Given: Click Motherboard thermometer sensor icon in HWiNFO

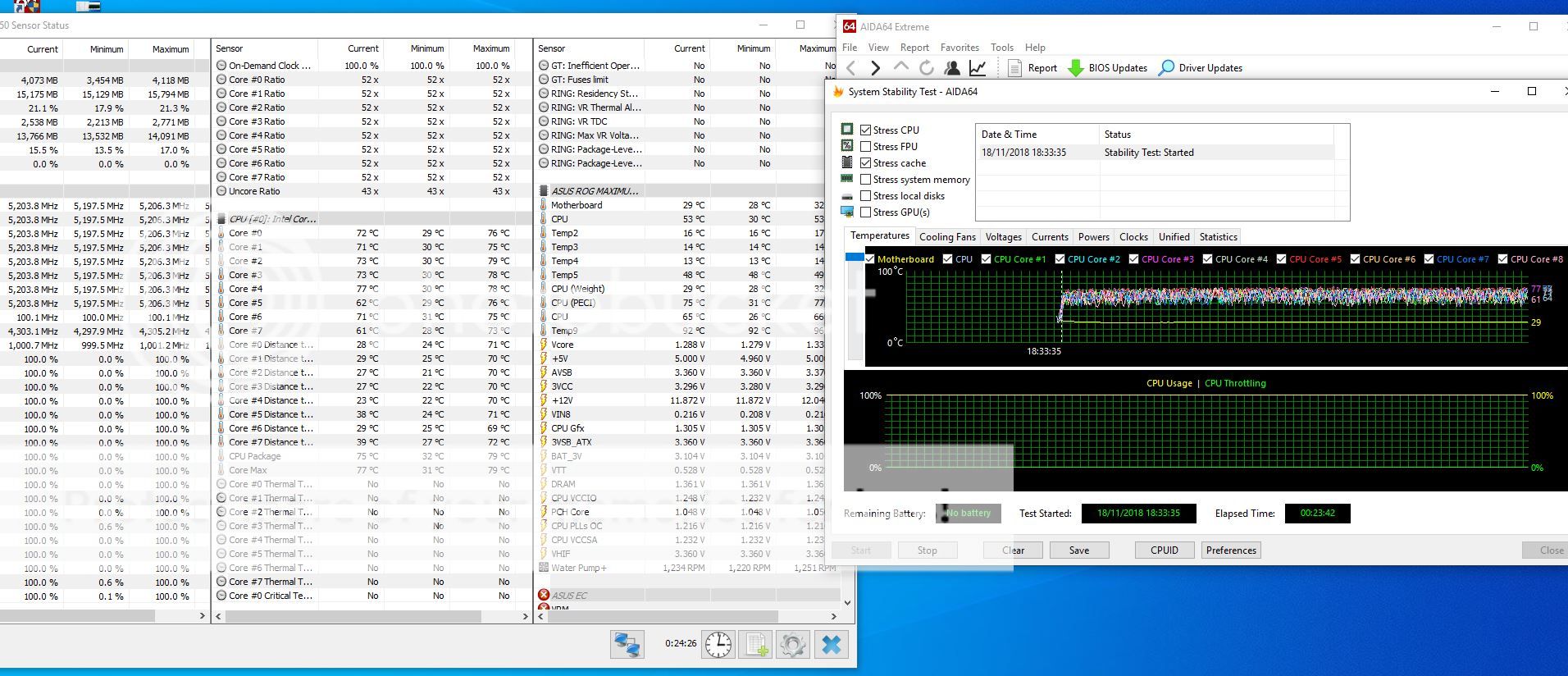Looking at the screenshot, I should (x=543, y=205).
